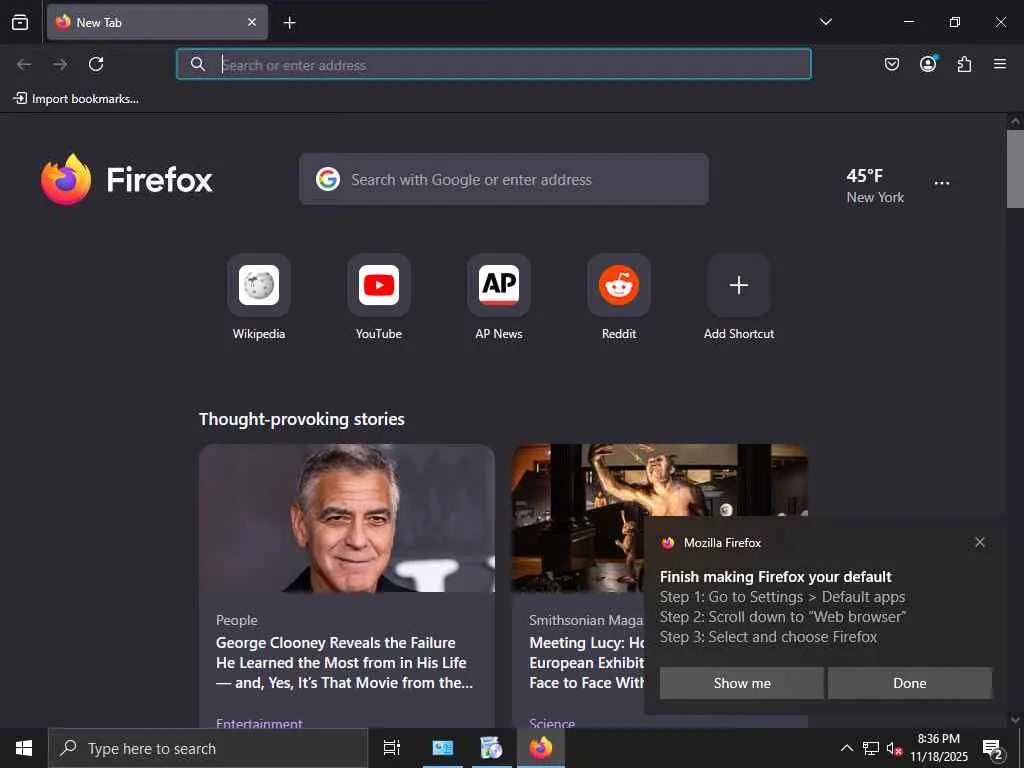1024x768 pixels.
Task: Open the Save to Pocket icon
Action: tap(891, 64)
